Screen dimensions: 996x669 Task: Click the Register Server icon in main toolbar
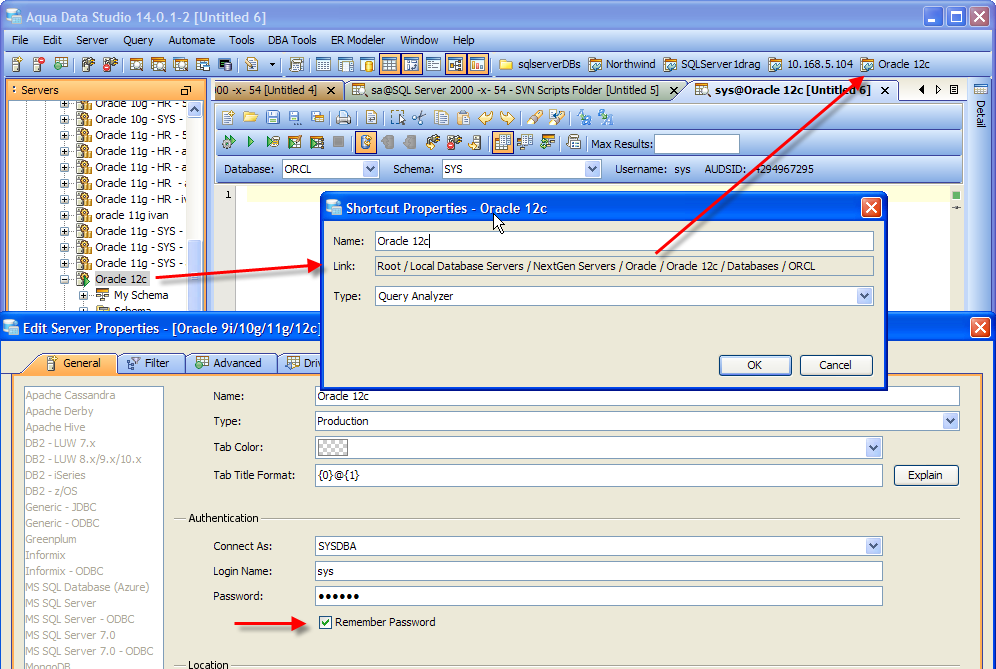click(17, 64)
